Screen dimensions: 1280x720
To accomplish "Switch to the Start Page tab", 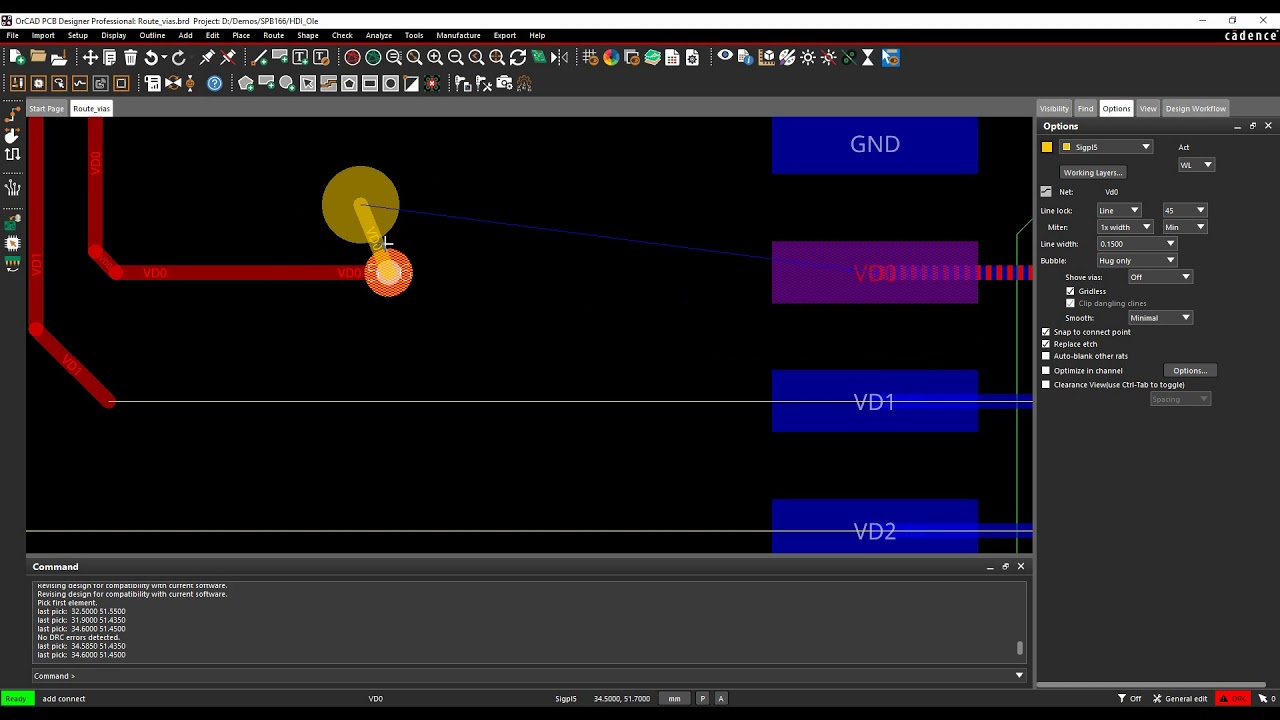I will click(x=46, y=108).
